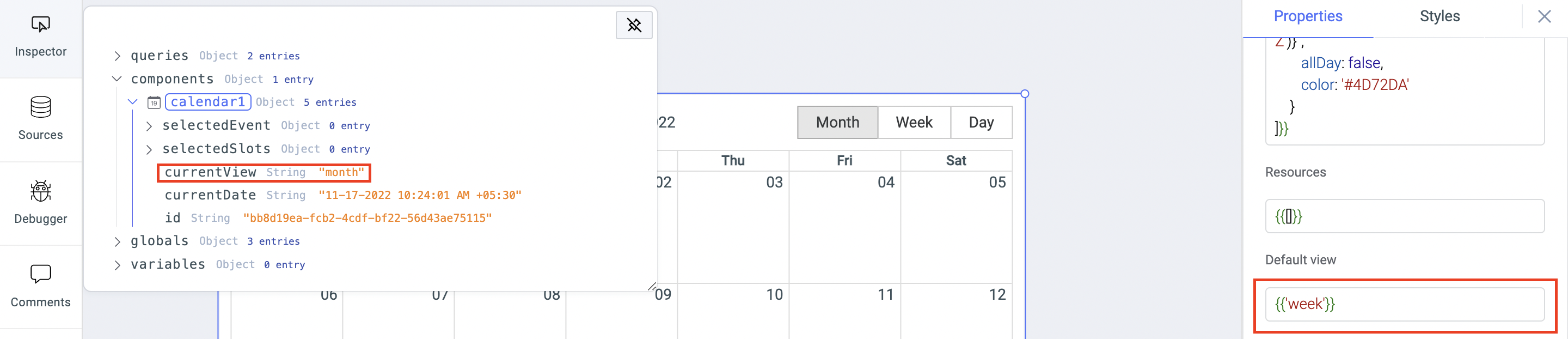Select the Inspector tool in the sidebar
1568x339 pixels.
pos(40,35)
